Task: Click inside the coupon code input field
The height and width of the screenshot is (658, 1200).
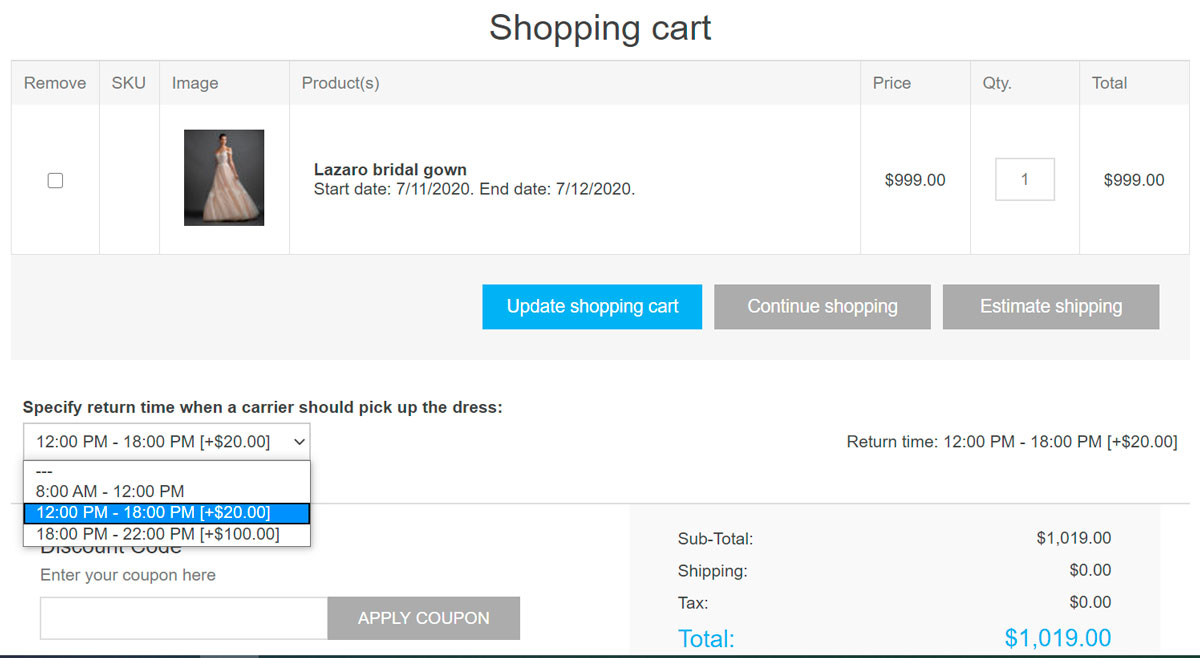Action: 183,617
